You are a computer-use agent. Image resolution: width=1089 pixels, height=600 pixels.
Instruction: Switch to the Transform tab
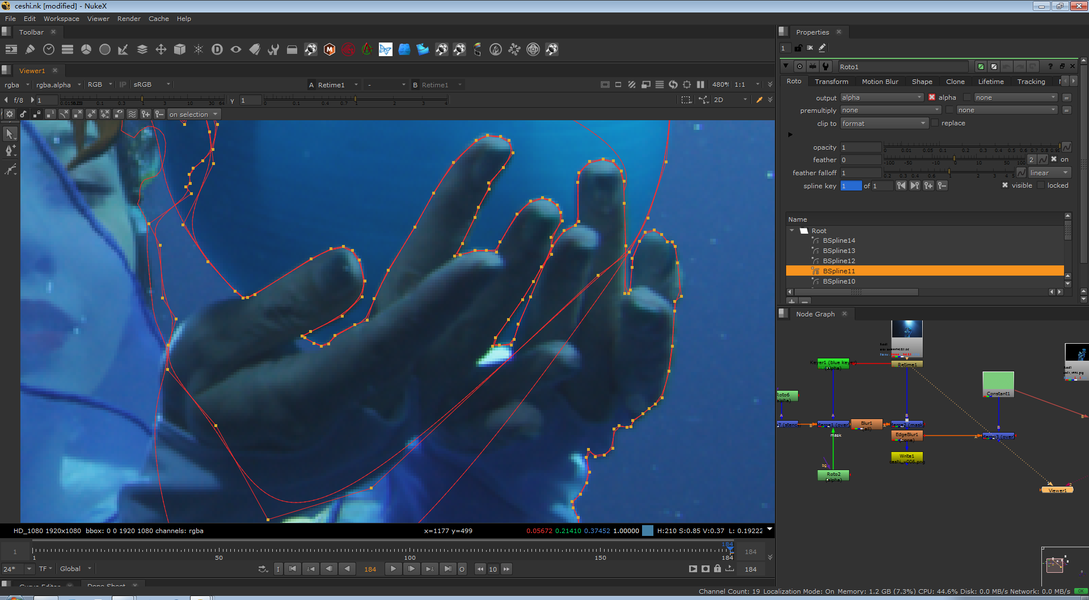point(831,81)
